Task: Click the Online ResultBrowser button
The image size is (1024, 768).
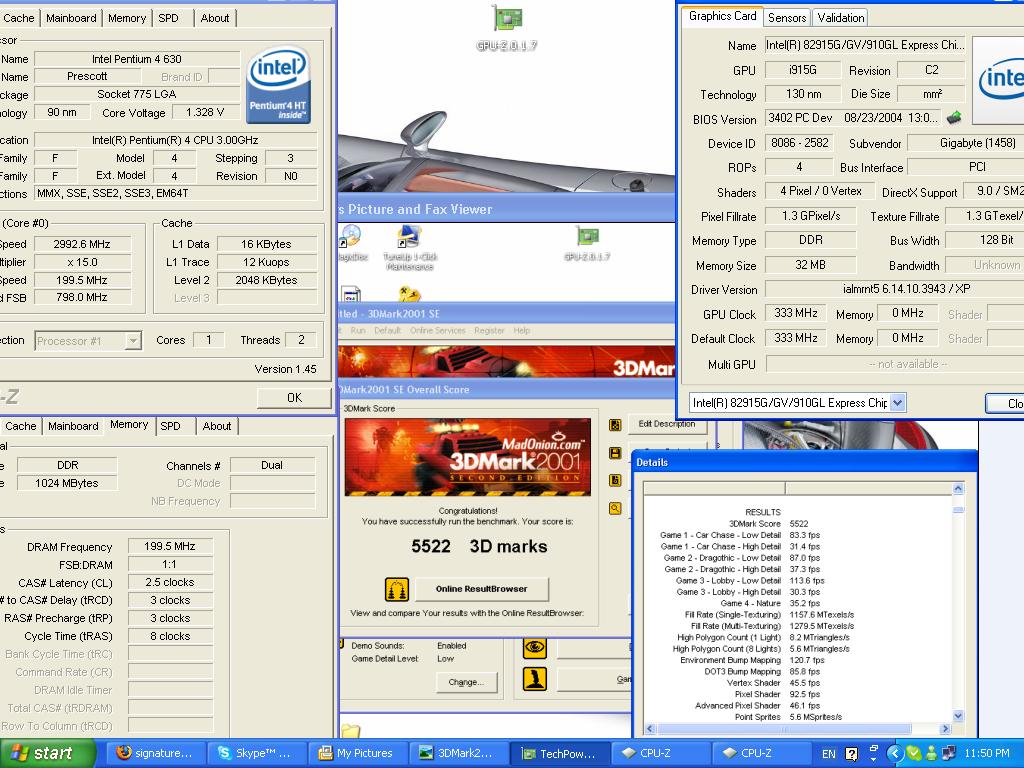Action: (x=481, y=589)
